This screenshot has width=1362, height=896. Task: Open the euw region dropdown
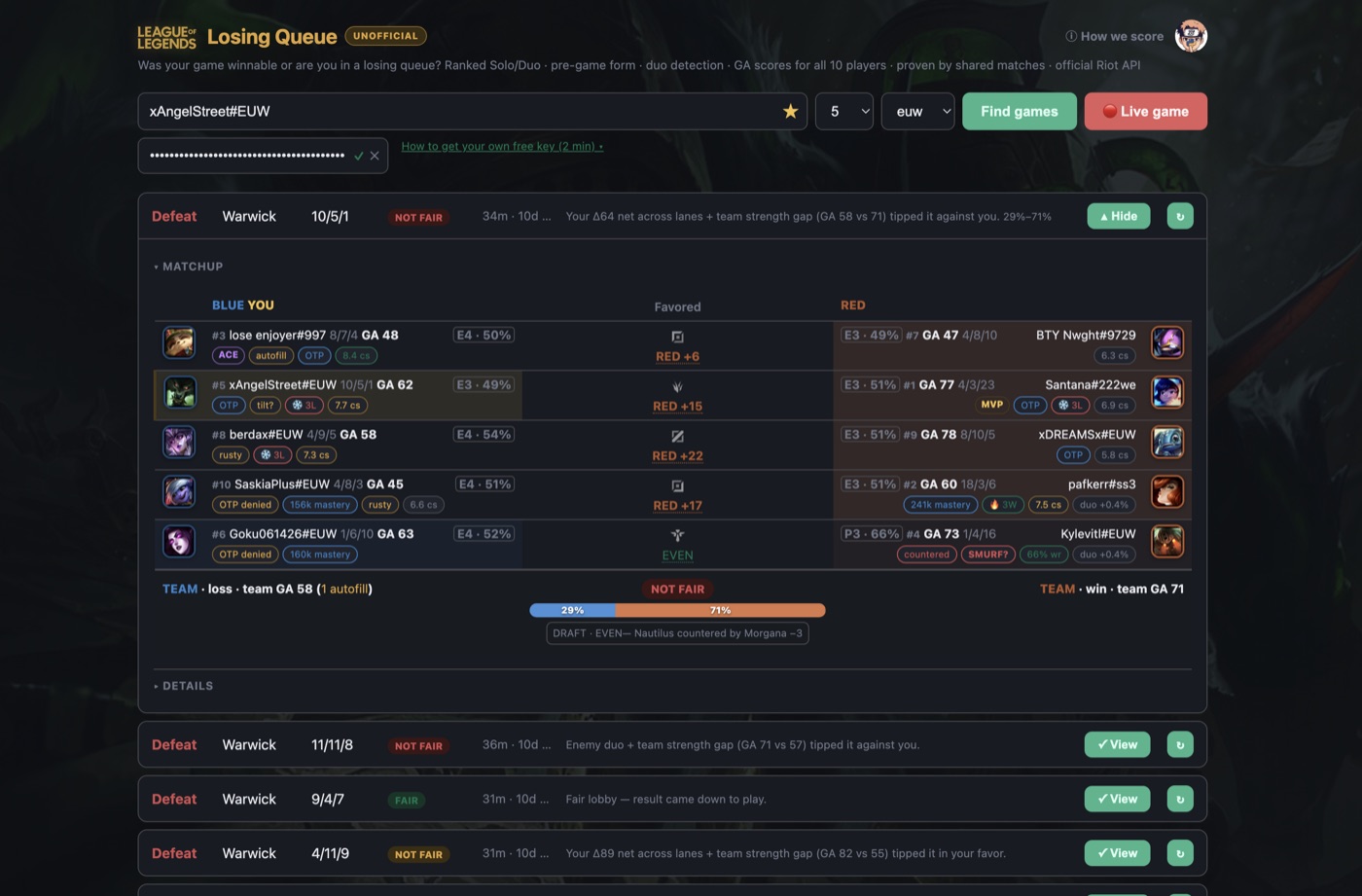918,112
